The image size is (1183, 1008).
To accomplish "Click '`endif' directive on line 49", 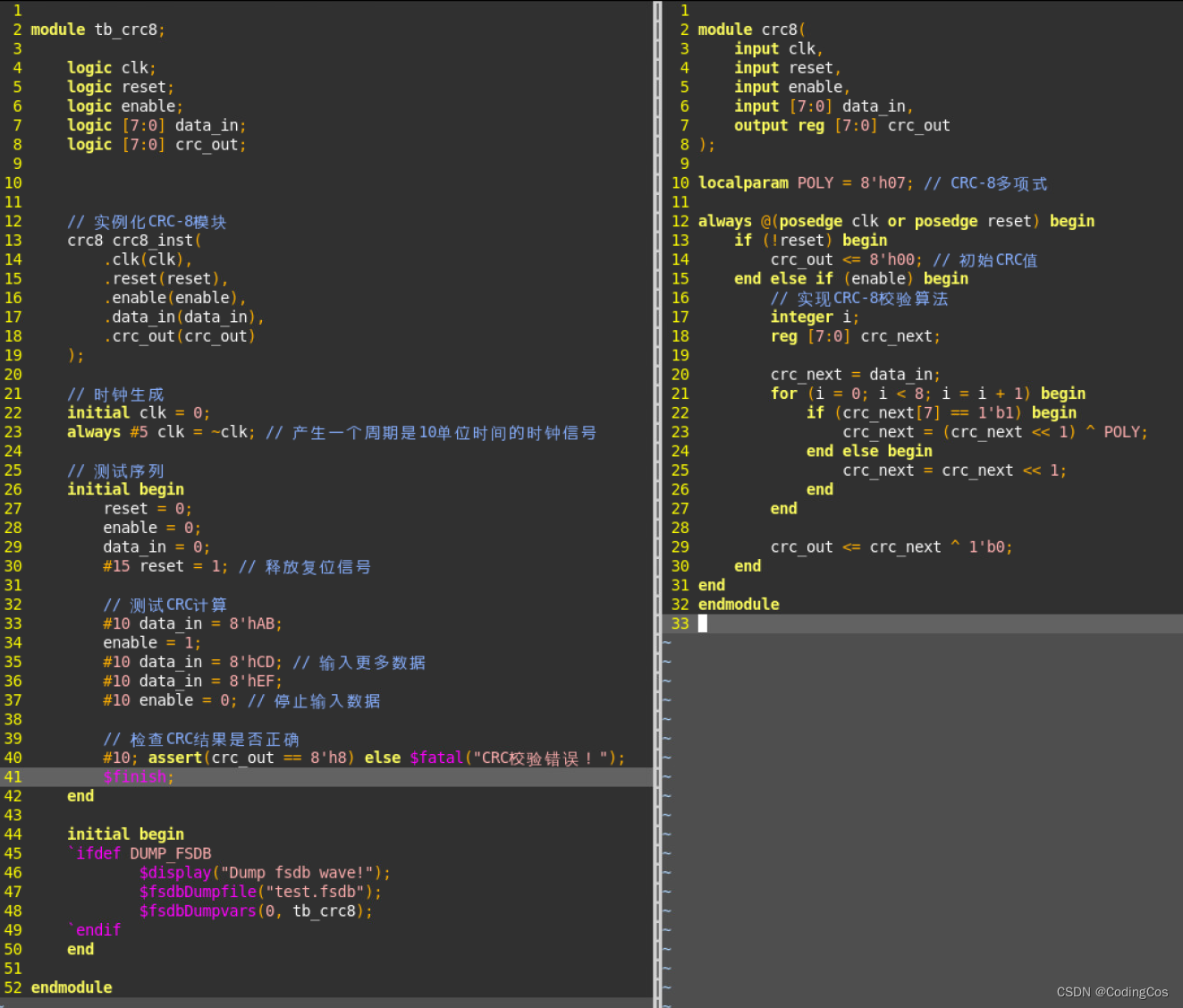I will 94,930.
